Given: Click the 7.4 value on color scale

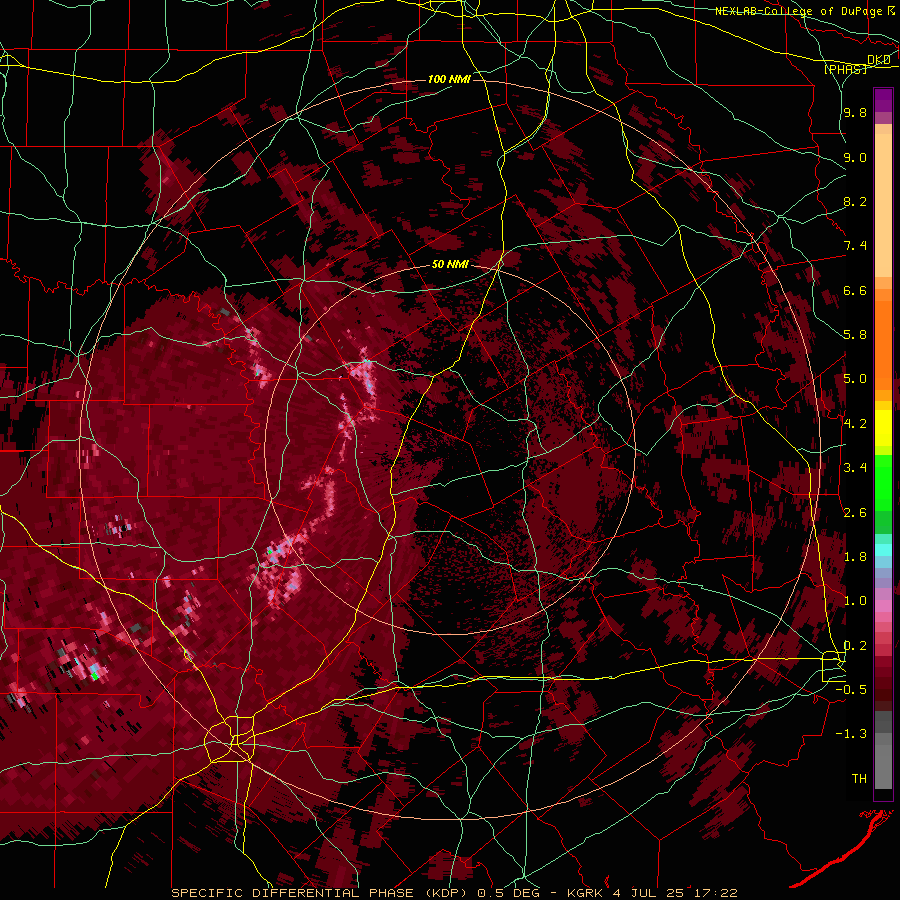Looking at the screenshot, I should pyautogui.click(x=855, y=246).
